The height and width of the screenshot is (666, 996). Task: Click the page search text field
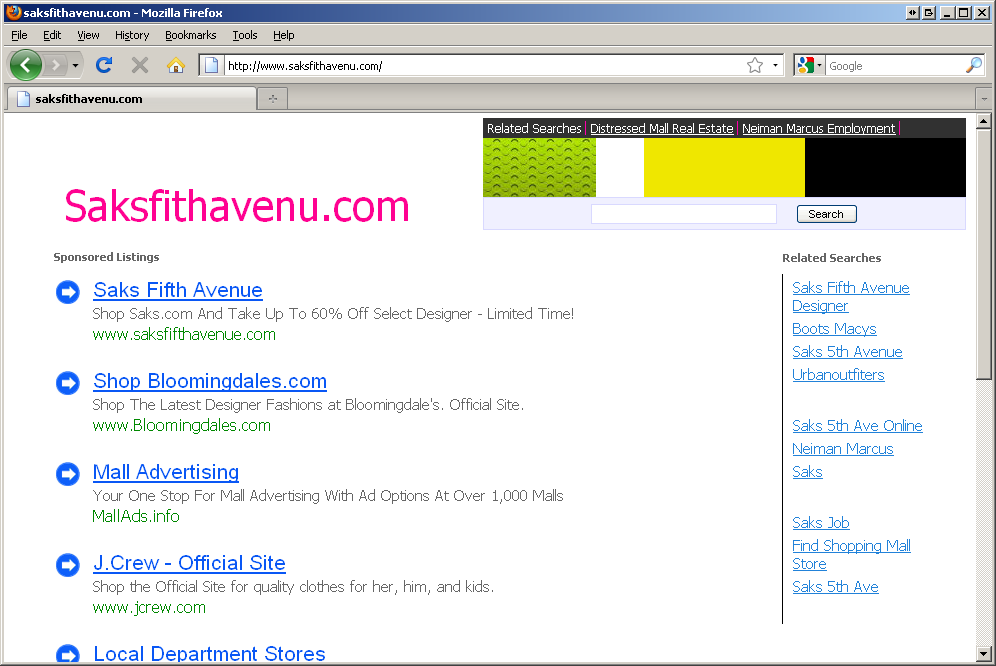pyautogui.click(x=683, y=214)
